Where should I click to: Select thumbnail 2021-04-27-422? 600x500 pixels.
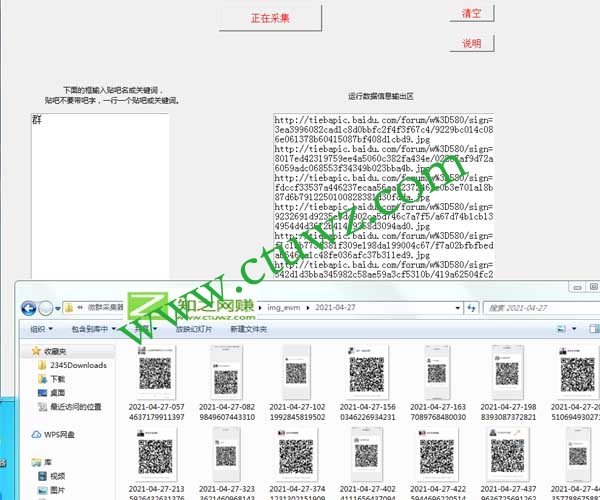point(437,454)
